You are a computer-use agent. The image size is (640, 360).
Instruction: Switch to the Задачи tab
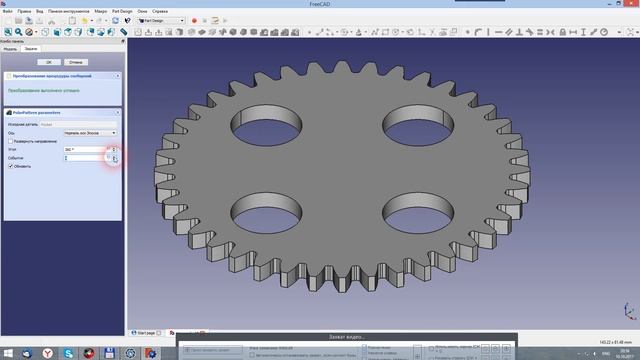point(31,49)
